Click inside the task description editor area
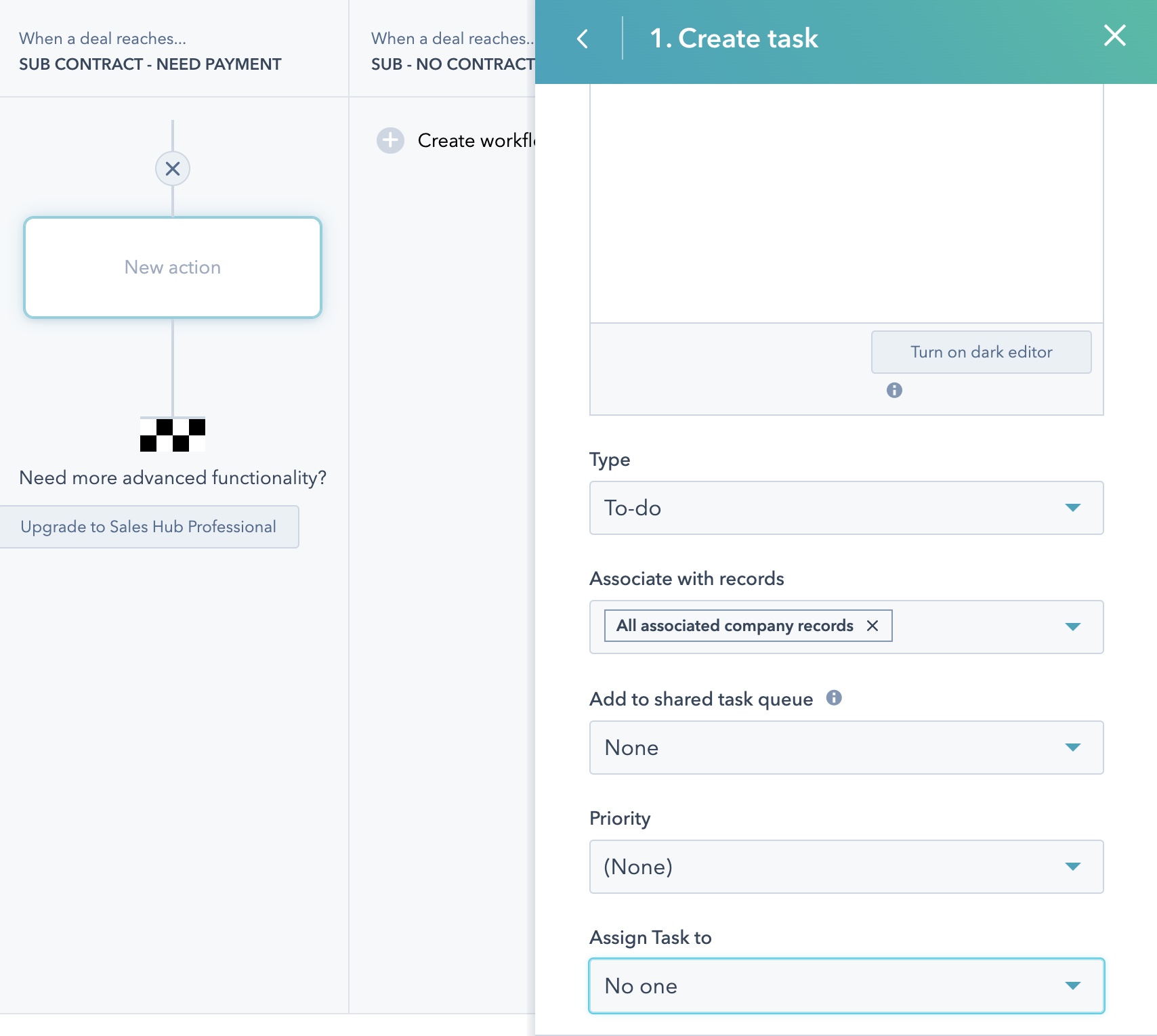The width and height of the screenshot is (1157, 1036). click(x=847, y=203)
